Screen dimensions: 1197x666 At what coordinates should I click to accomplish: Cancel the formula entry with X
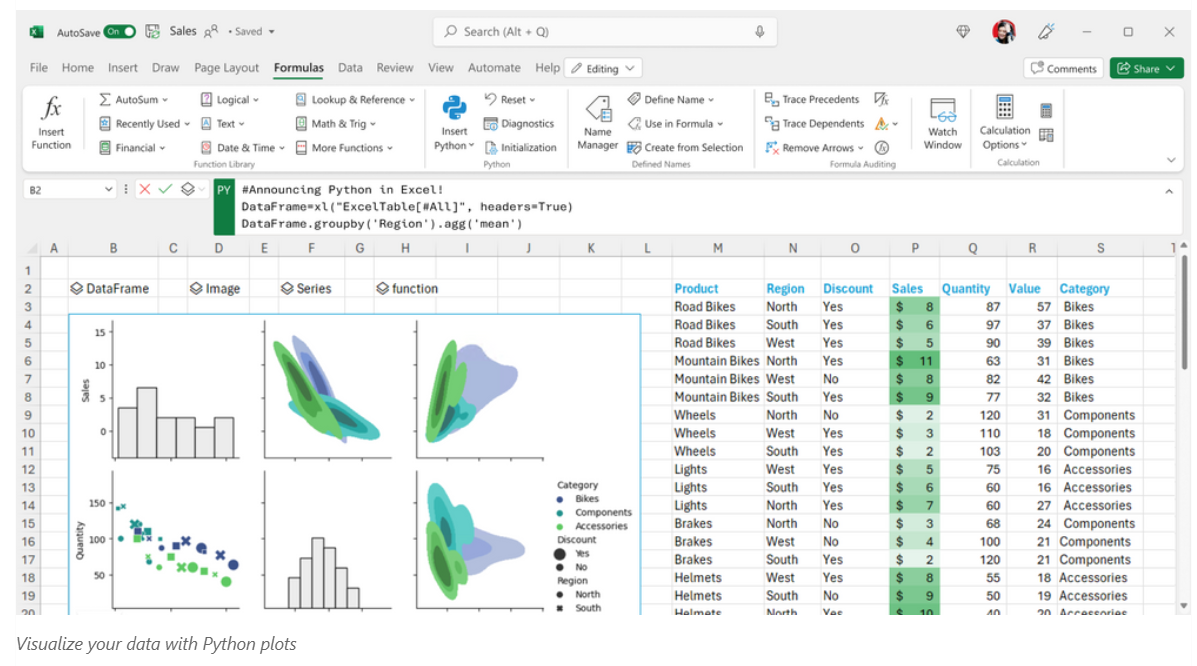pos(144,189)
